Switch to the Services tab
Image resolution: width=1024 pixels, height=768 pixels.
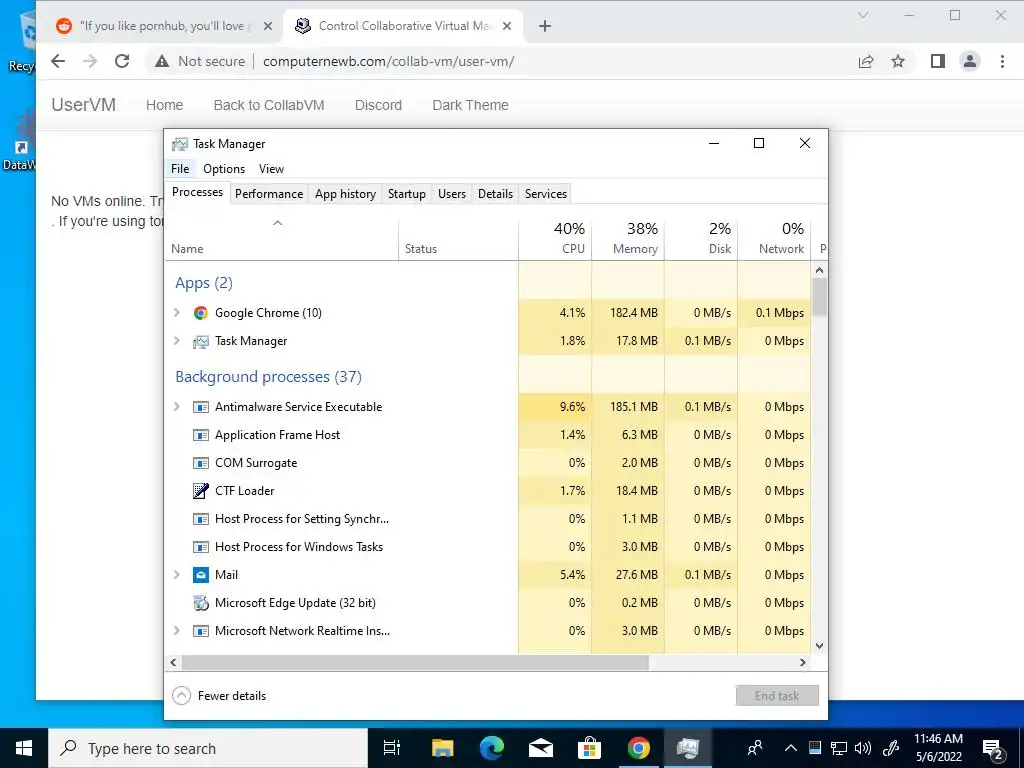click(x=546, y=194)
